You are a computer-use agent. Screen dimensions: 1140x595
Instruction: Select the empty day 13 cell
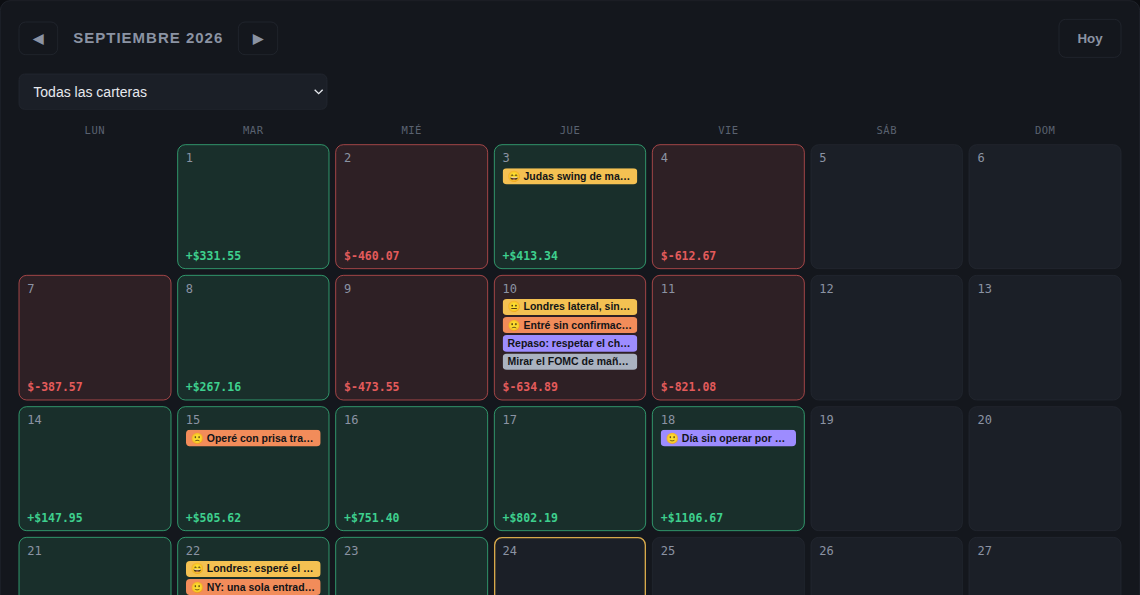[1045, 338]
